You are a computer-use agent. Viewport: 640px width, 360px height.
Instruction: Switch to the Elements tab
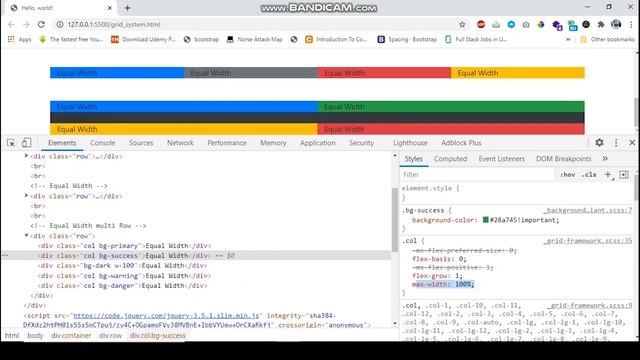(x=62, y=143)
